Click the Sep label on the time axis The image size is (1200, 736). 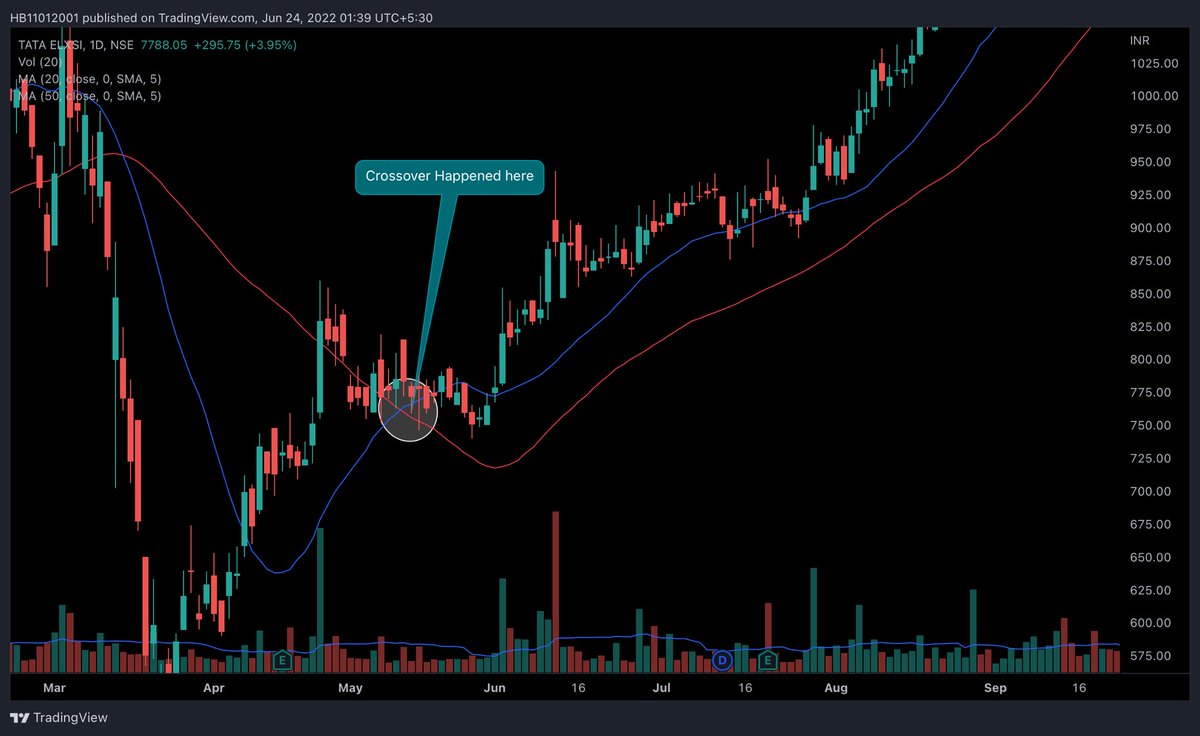click(995, 688)
